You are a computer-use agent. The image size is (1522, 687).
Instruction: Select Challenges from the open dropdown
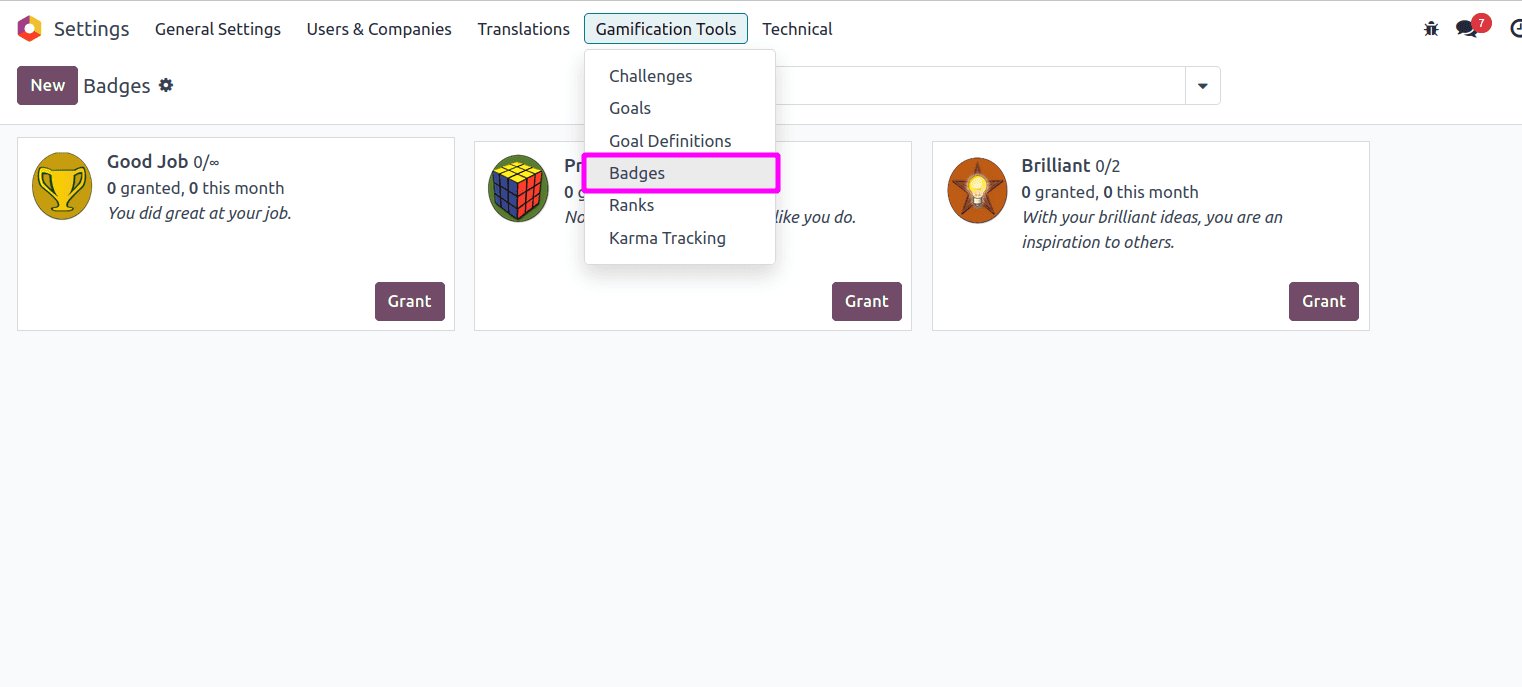tap(651, 76)
